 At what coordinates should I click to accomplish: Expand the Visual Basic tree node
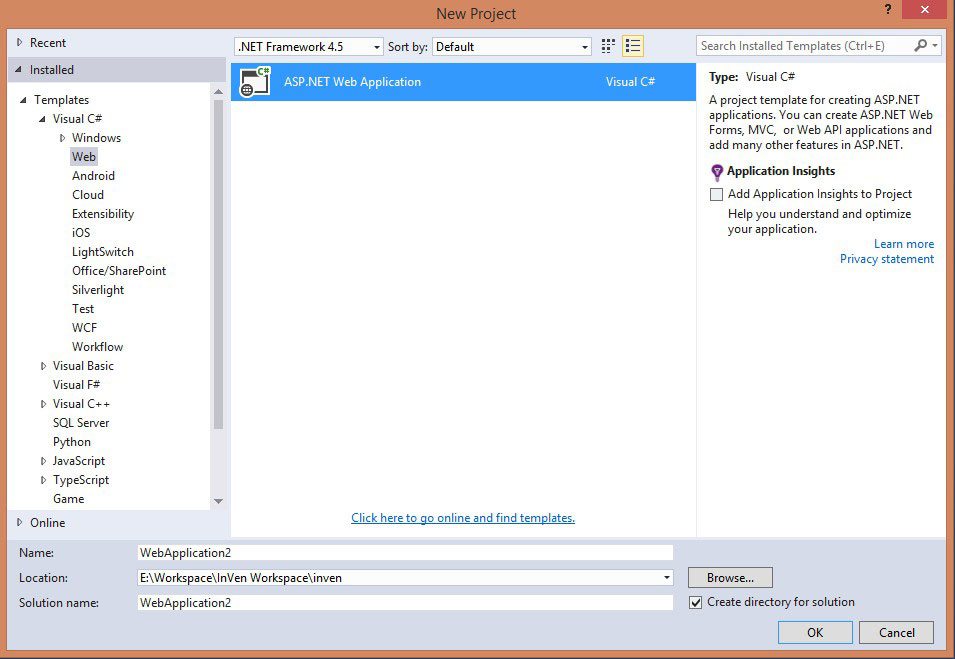43,366
